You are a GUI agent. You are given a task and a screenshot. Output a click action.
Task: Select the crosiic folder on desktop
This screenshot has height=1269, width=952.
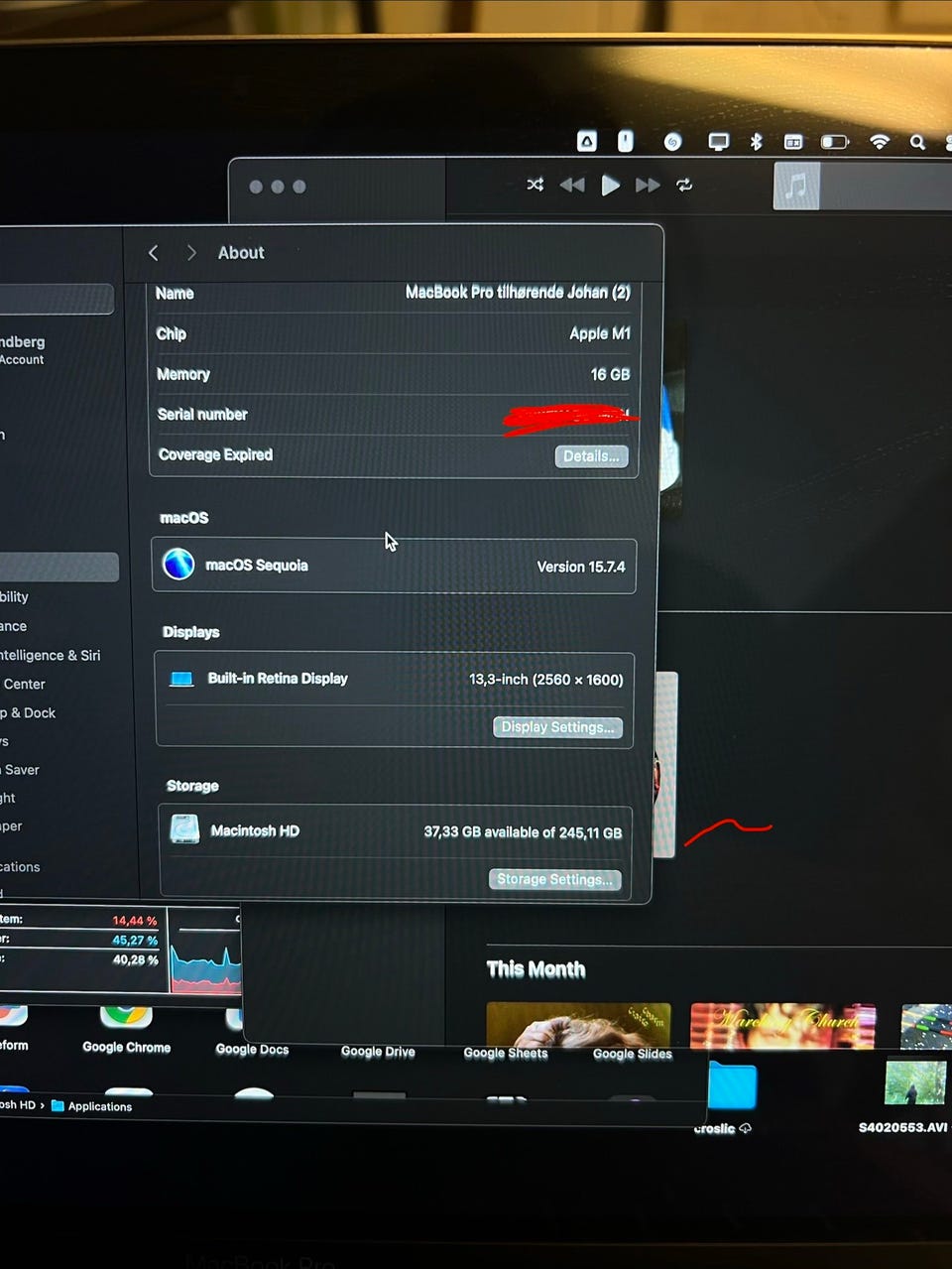tap(732, 1098)
